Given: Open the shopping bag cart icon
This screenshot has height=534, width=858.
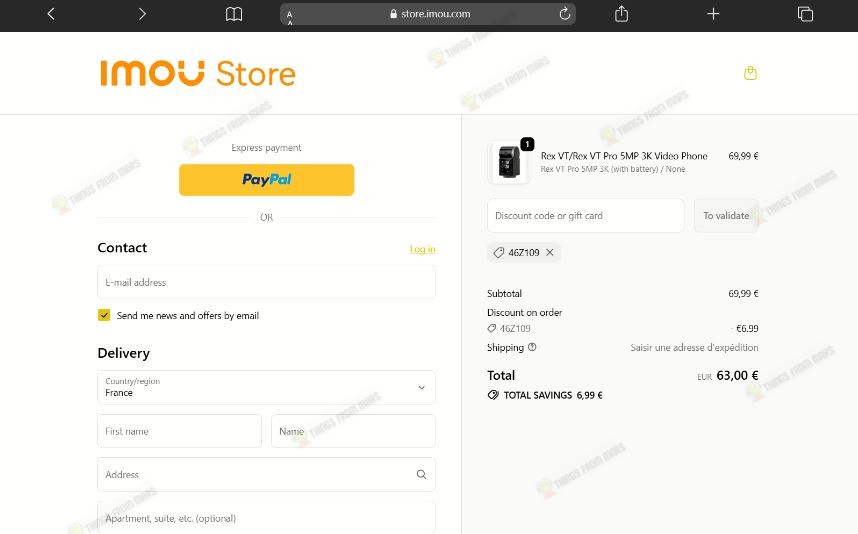Looking at the screenshot, I should 750,73.
